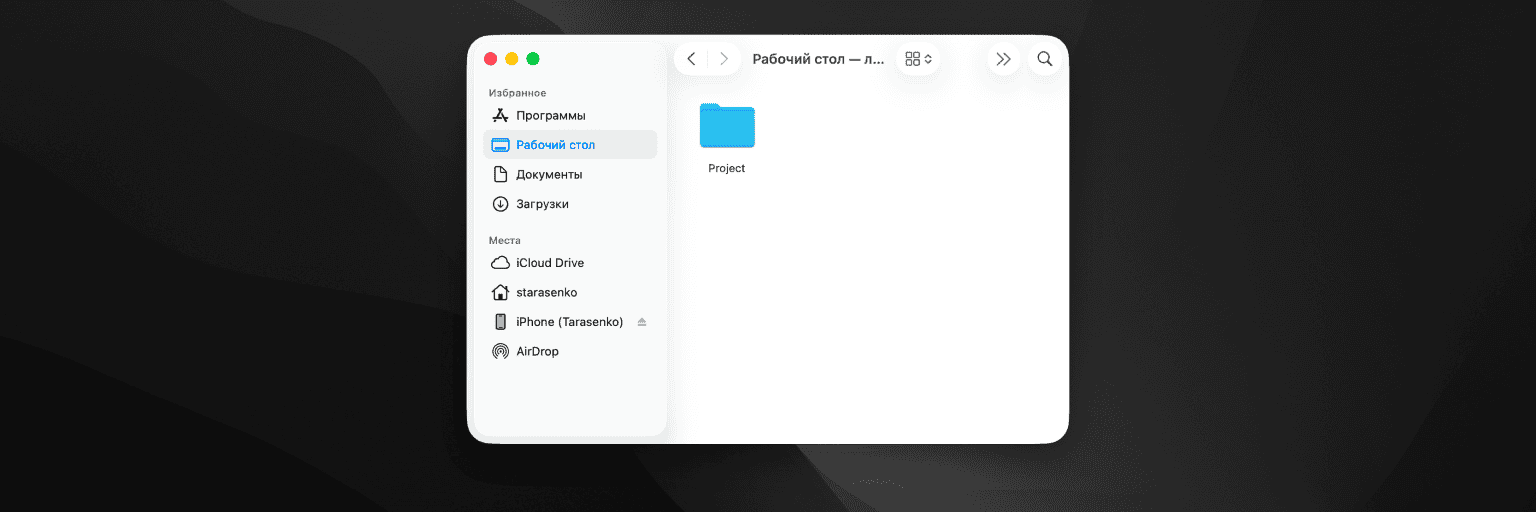Go to Загрузки in the sidebar
The image size is (1536, 512).
542,204
